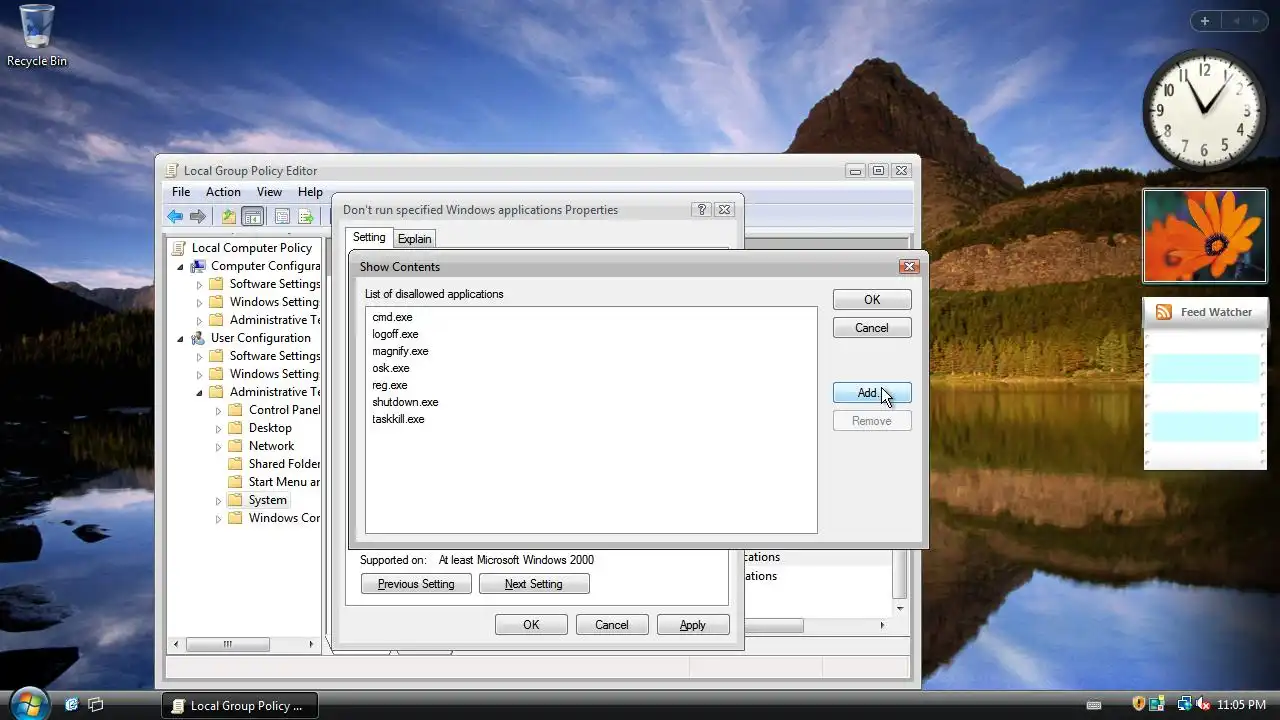Confirm Show Contents with OK
This screenshot has width=1280, height=720.
(x=872, y=300)
